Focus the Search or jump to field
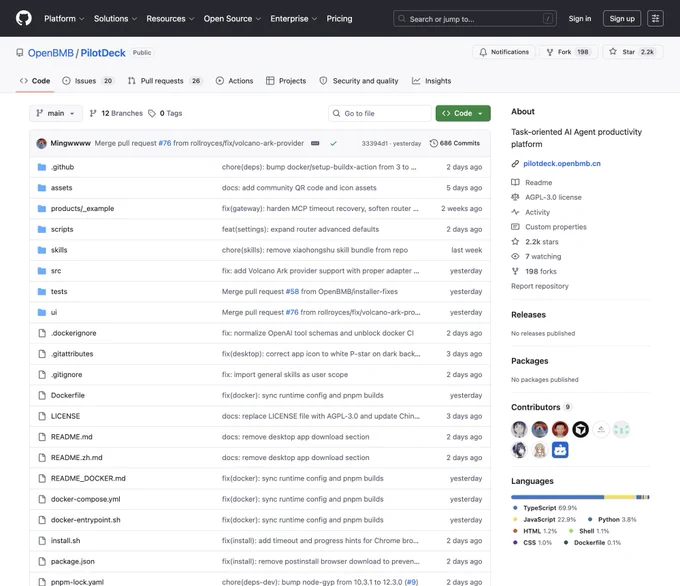The height and width of the screenshot is (586, 680). tap(475, 19)
